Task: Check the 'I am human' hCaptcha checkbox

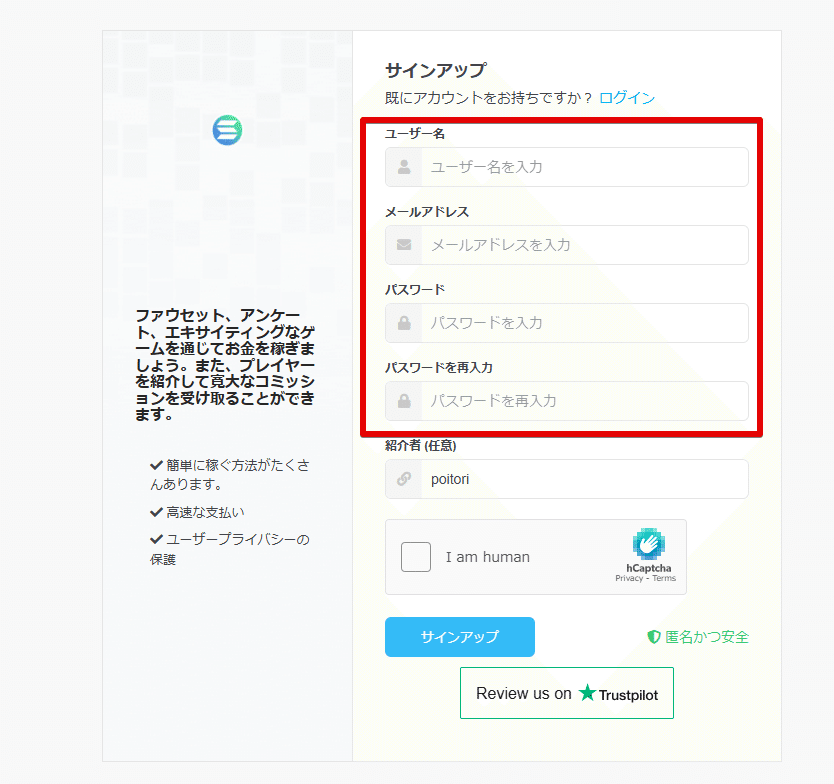Action: coord(415,557)
